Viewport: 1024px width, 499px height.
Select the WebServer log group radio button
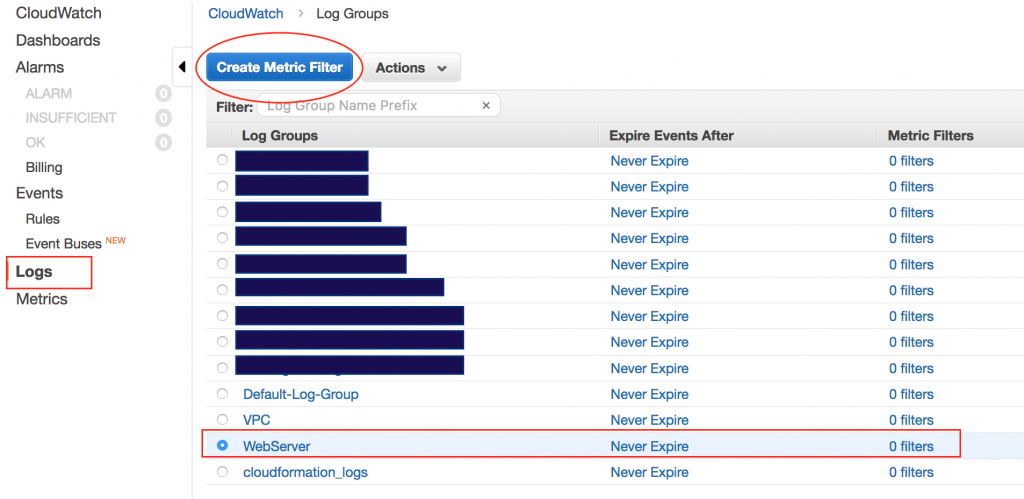coord(223,445)
